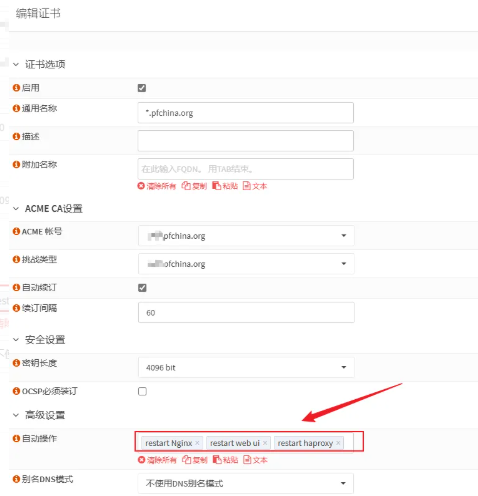Enable the OCSP必须装订 checkbox

tap(142, 391)
